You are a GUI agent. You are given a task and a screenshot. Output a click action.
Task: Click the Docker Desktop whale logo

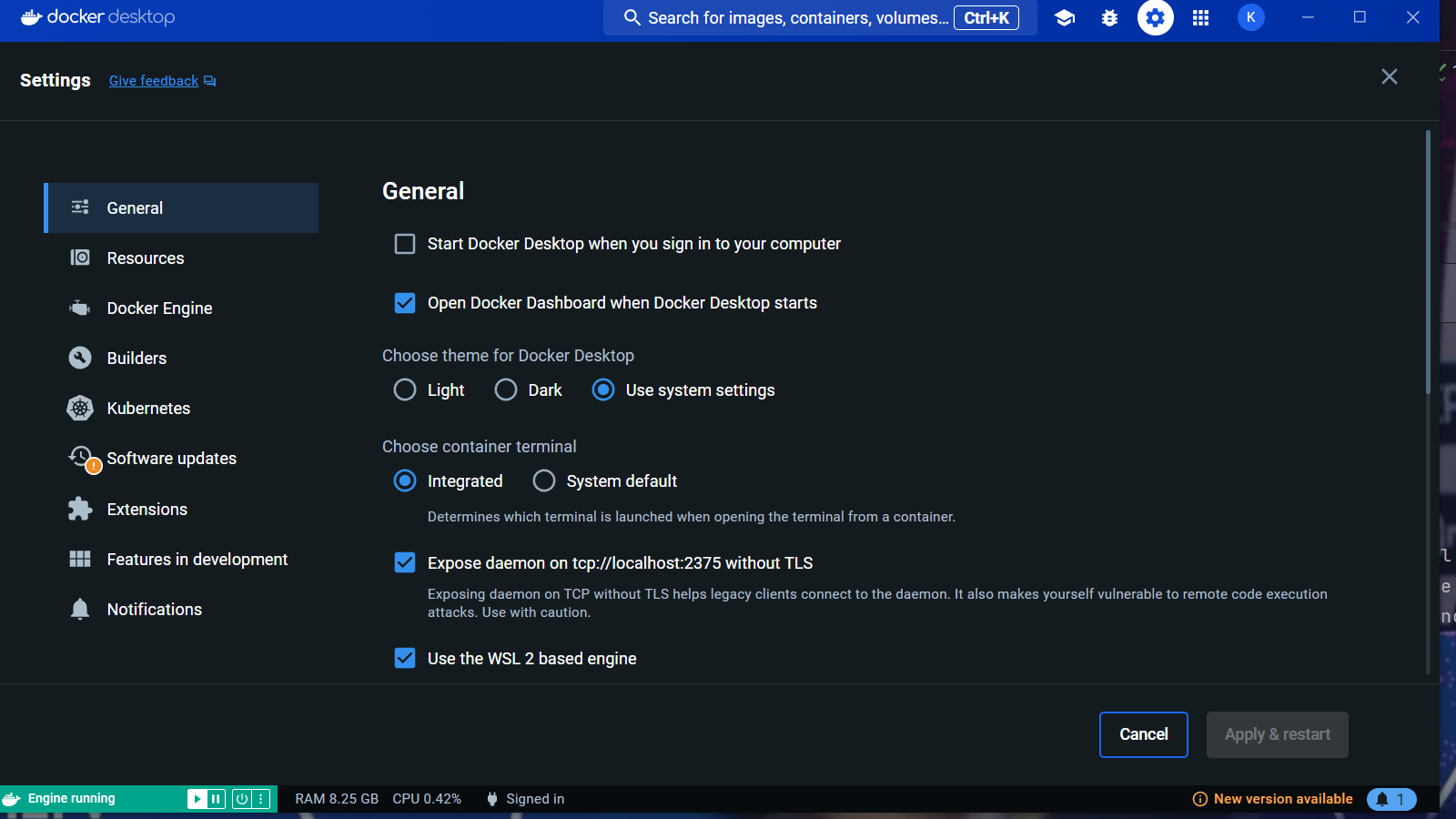(32, 17)
